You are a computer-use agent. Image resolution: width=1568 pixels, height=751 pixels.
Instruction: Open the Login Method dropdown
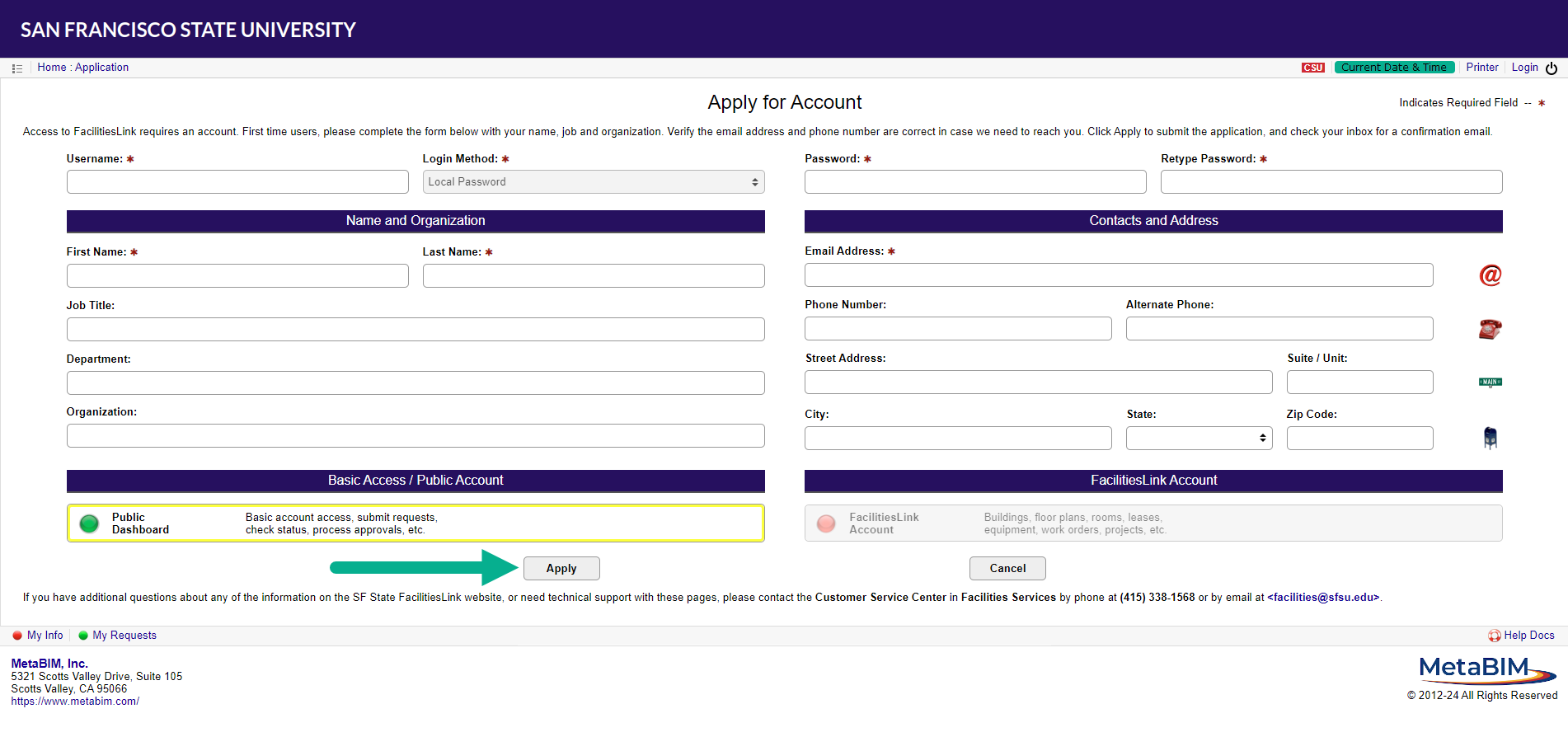594,182
